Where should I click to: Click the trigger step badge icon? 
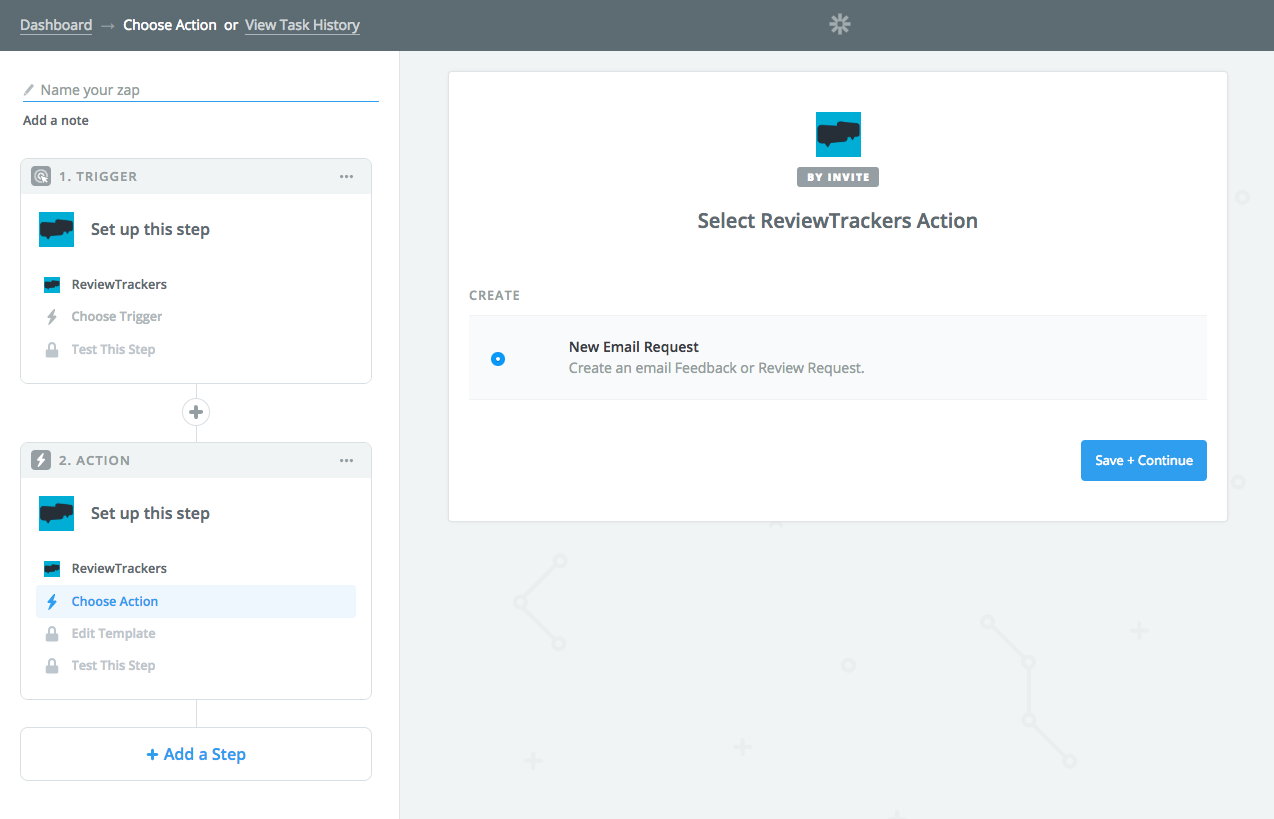41,176
